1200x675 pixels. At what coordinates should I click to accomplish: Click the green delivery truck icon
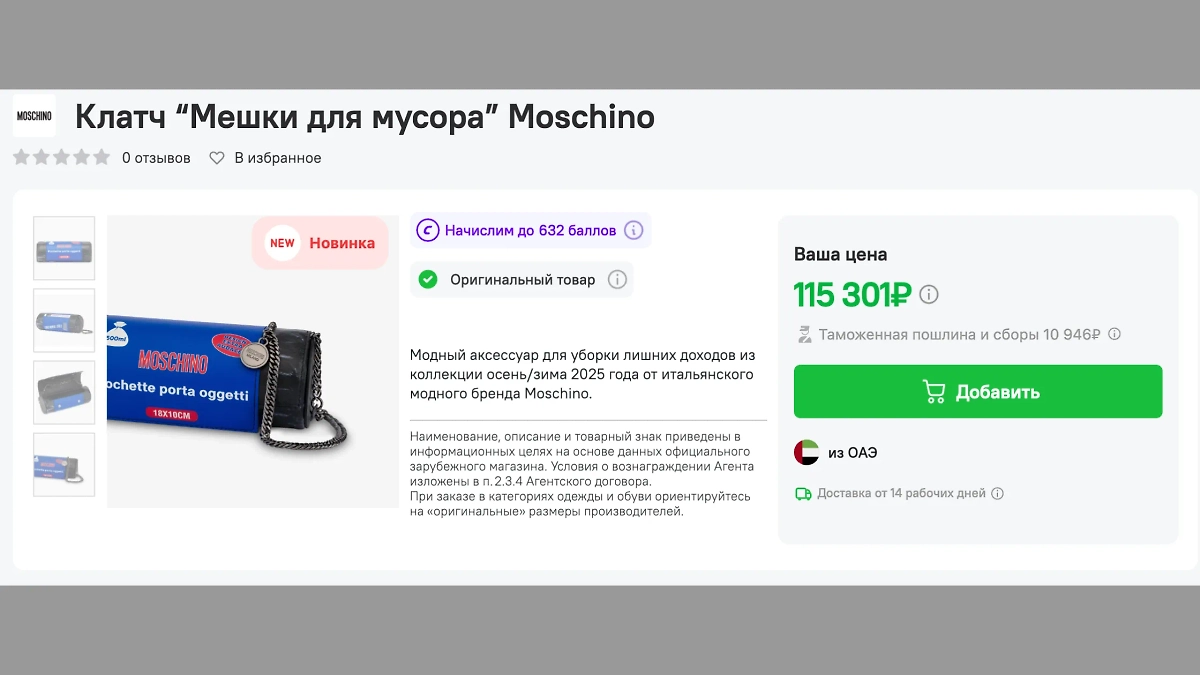click(803, 493)
